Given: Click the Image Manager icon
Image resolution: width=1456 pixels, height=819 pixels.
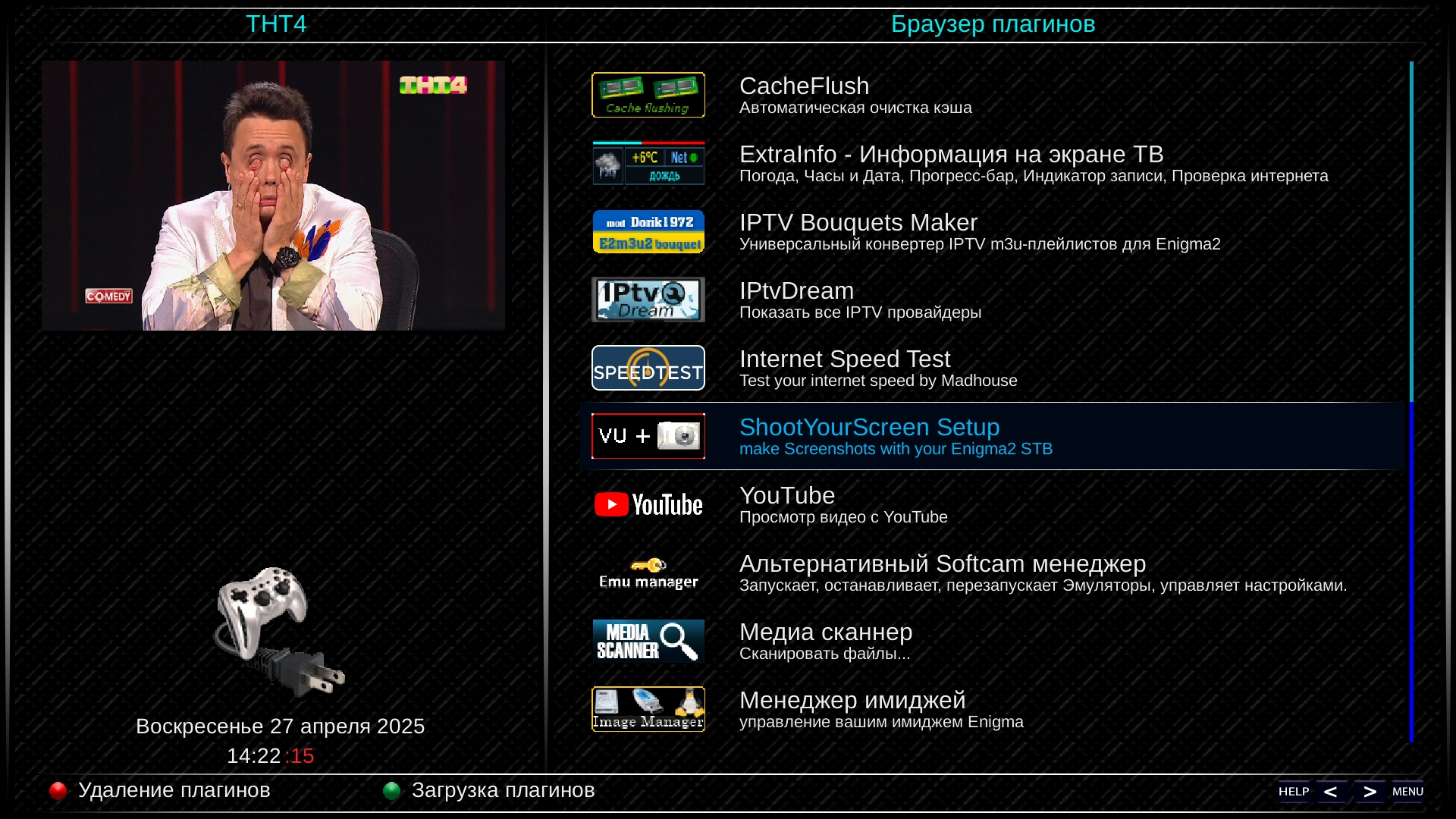Looking at the screenshot, I should (x=648, y=709).
